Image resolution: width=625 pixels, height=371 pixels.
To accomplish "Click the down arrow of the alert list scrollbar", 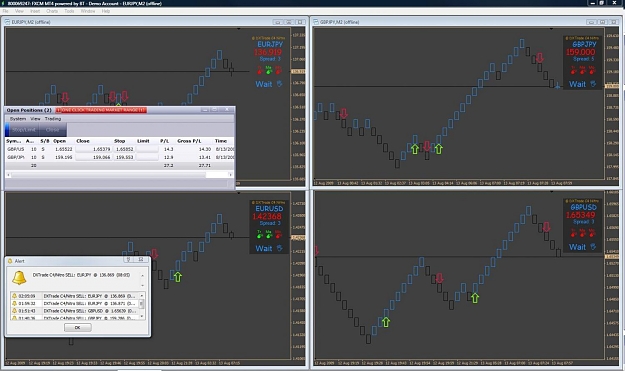I will (x=142, y=316).
